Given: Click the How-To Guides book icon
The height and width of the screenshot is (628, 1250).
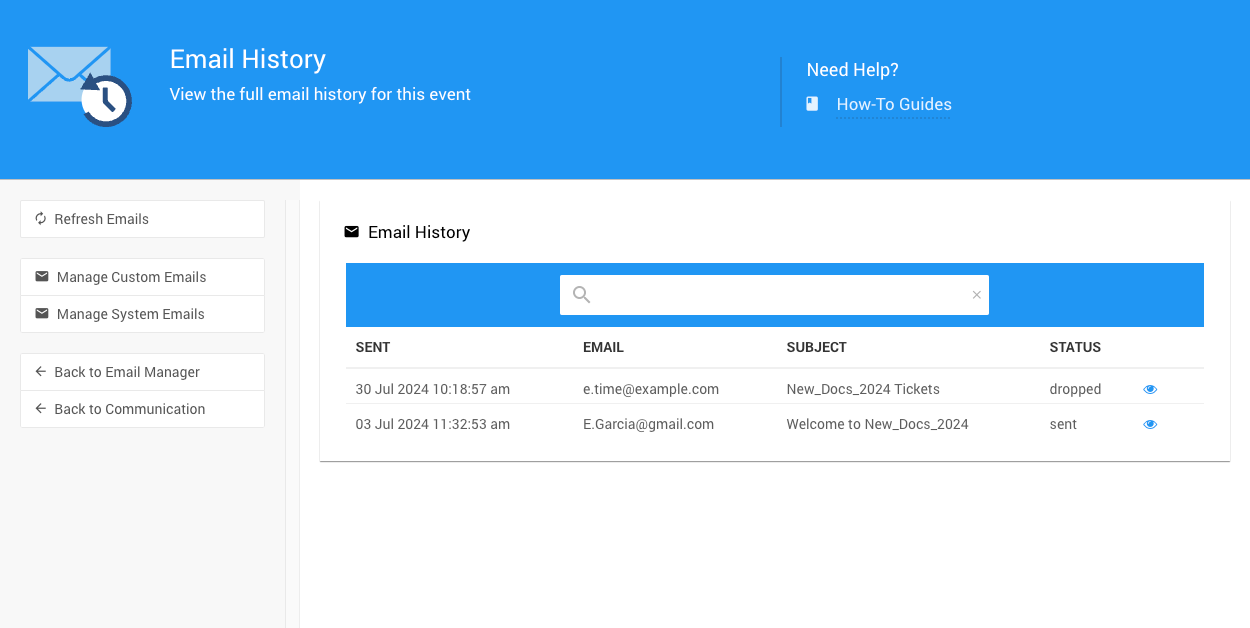Looking at the screenshot, I should tap(812, 104).
